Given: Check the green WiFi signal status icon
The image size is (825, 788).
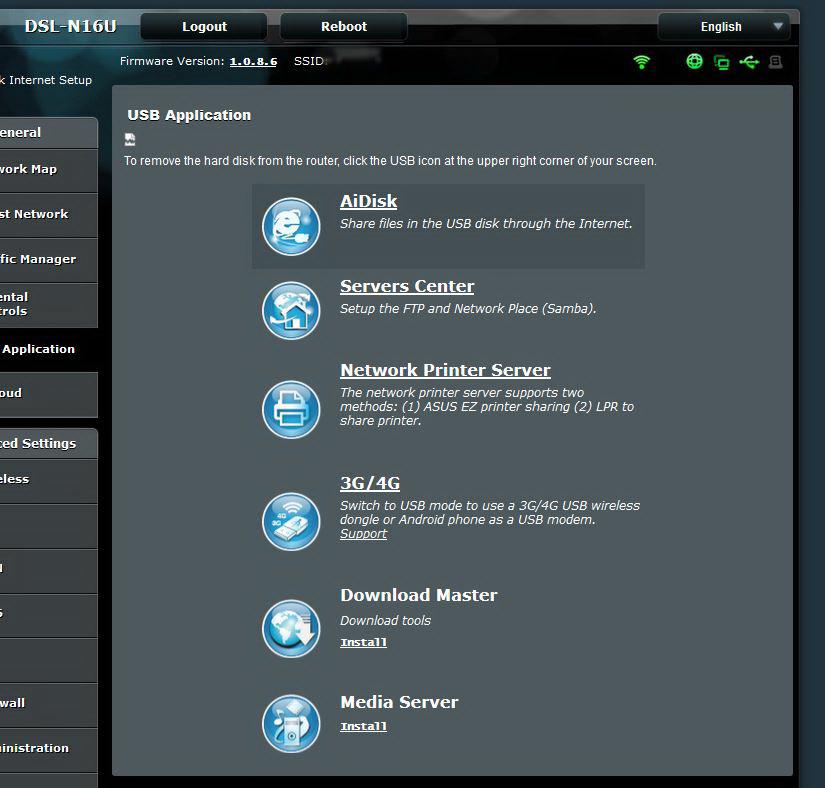Looking at the screenshot, I should click(x=641, y=62).
